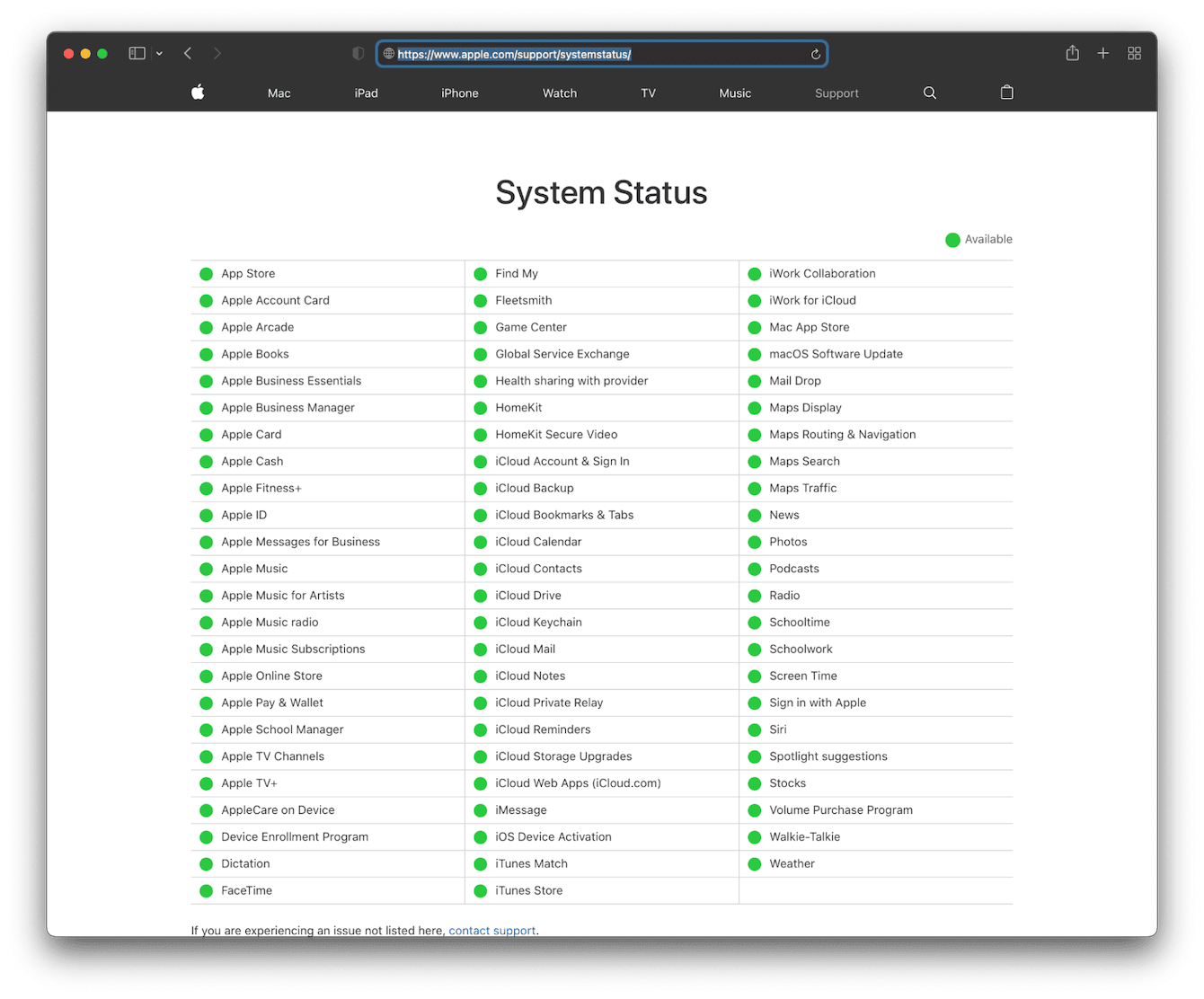Click the green status dot beside Find My
1204x999 pixels.
click(480, 274)
